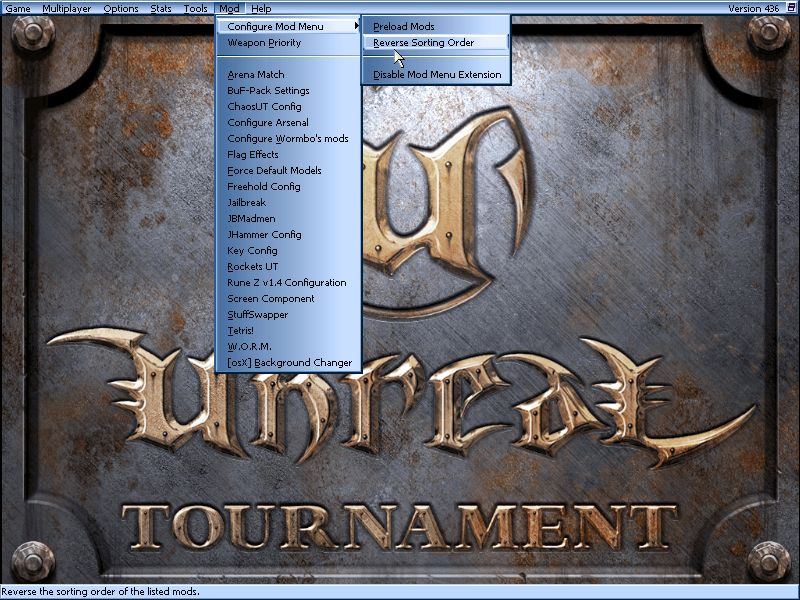Open the Multiplayer menu

67,8
